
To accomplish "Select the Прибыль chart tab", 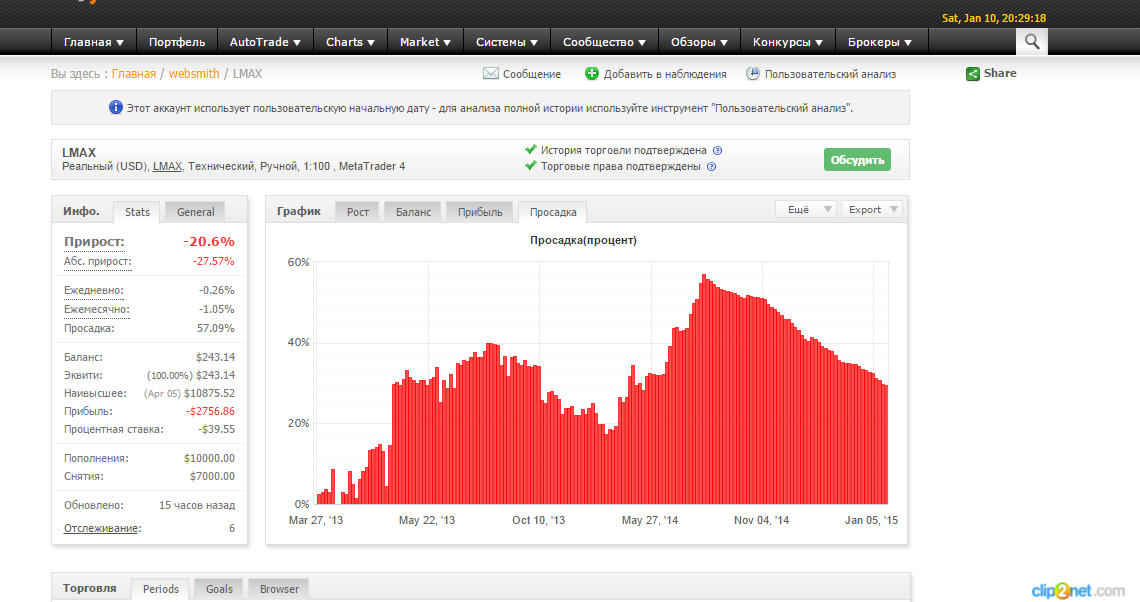I will [x=480, y=212].
